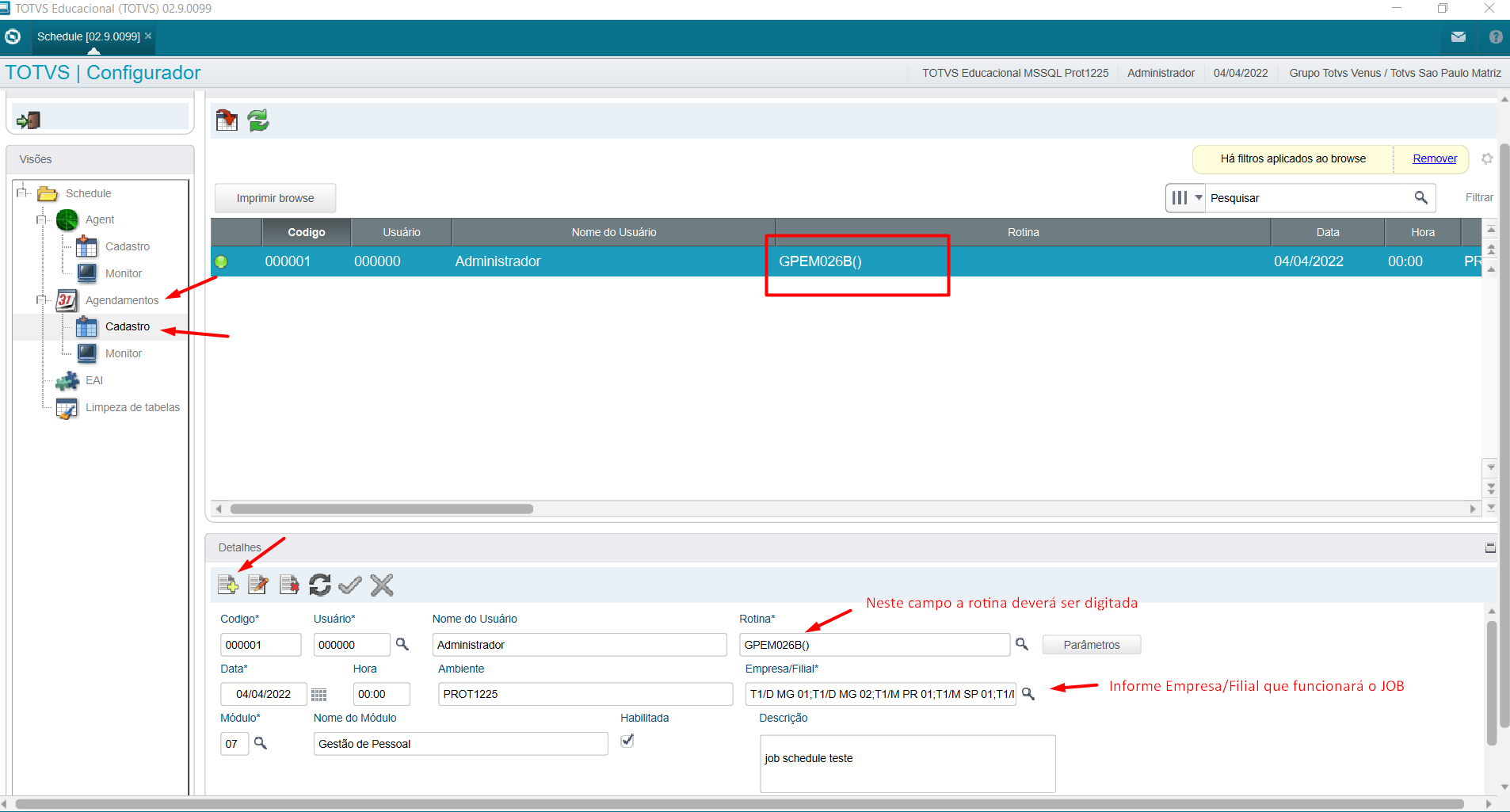The width and height of the screenshot is (1510, 812).
Task: Click the Descrição text area
Action: 908,764
